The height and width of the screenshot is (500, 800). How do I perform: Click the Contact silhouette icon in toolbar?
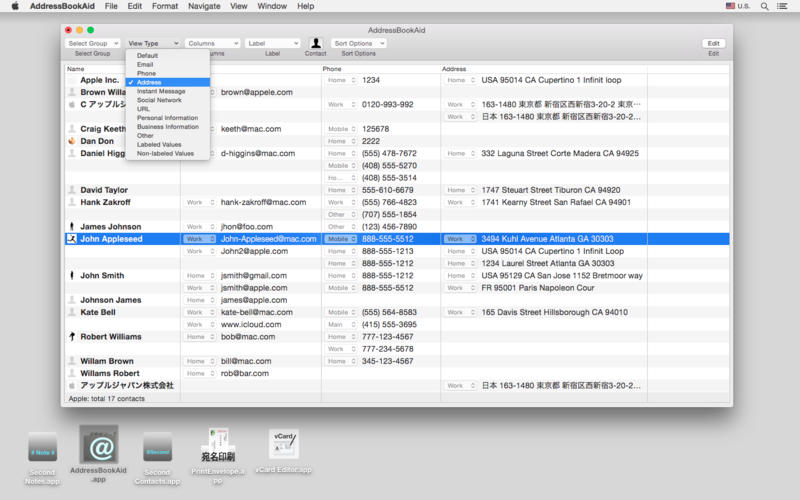coord(316,43)
